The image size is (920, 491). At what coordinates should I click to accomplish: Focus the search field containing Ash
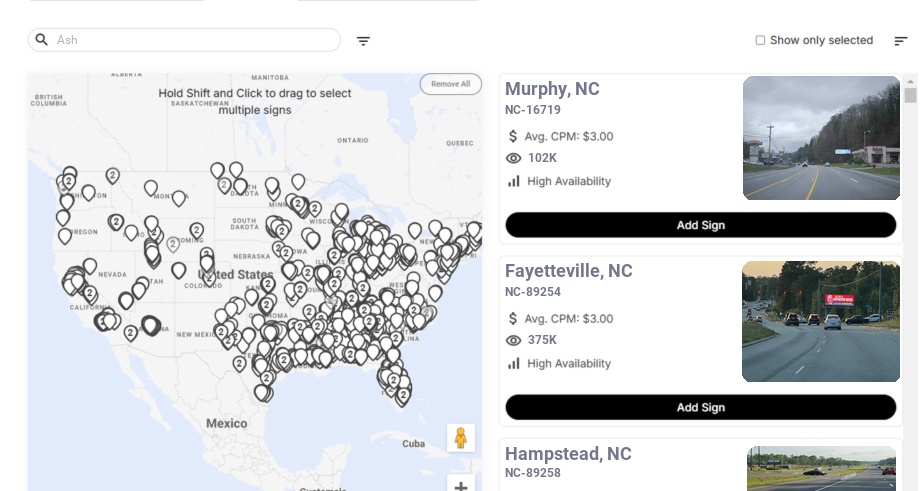point(190,40)
